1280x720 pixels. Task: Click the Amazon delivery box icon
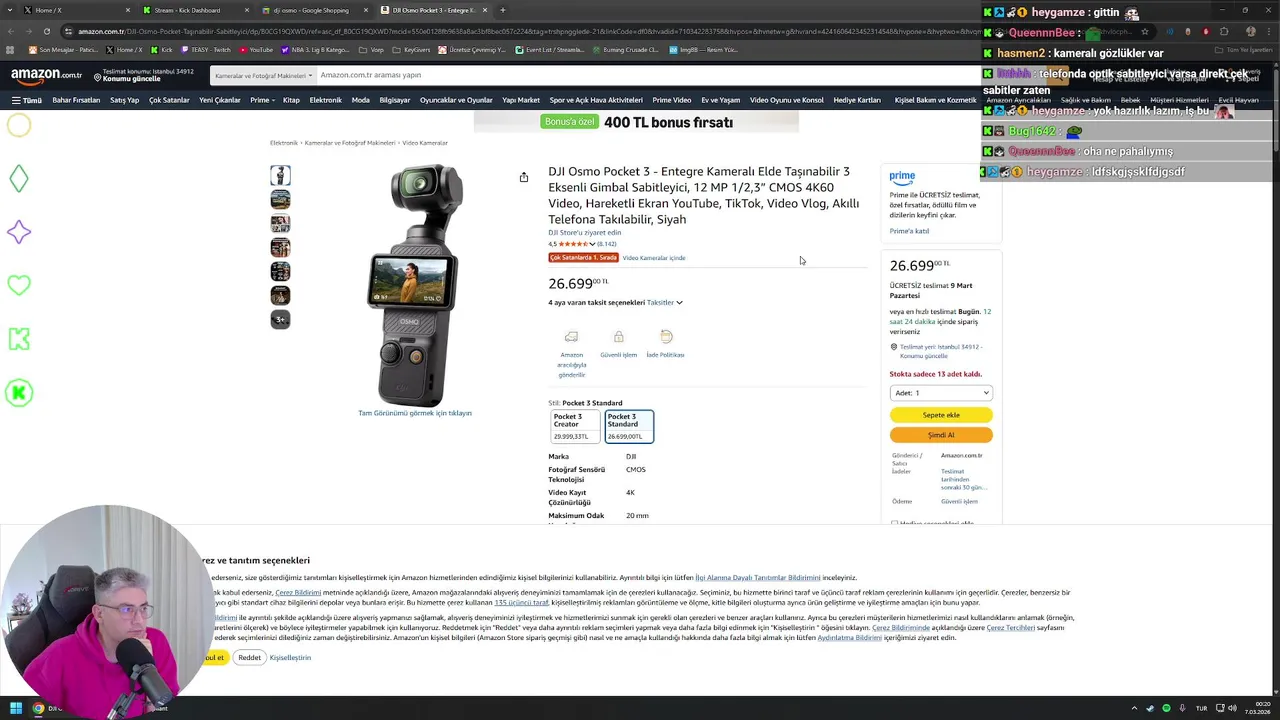coord(571,337)
